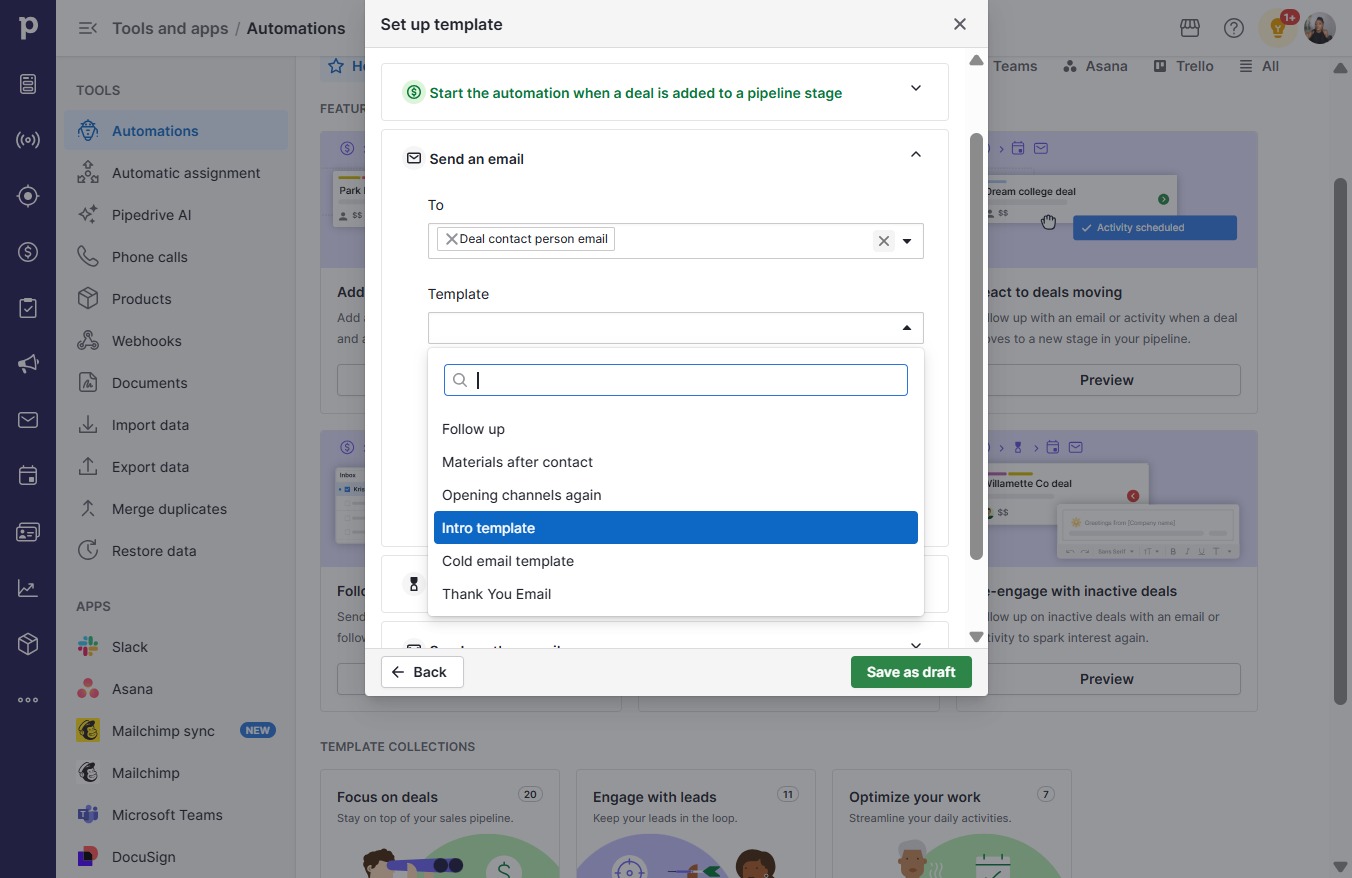
Task: Open Mailchimp sync app
Action: [x=176, y=731]
